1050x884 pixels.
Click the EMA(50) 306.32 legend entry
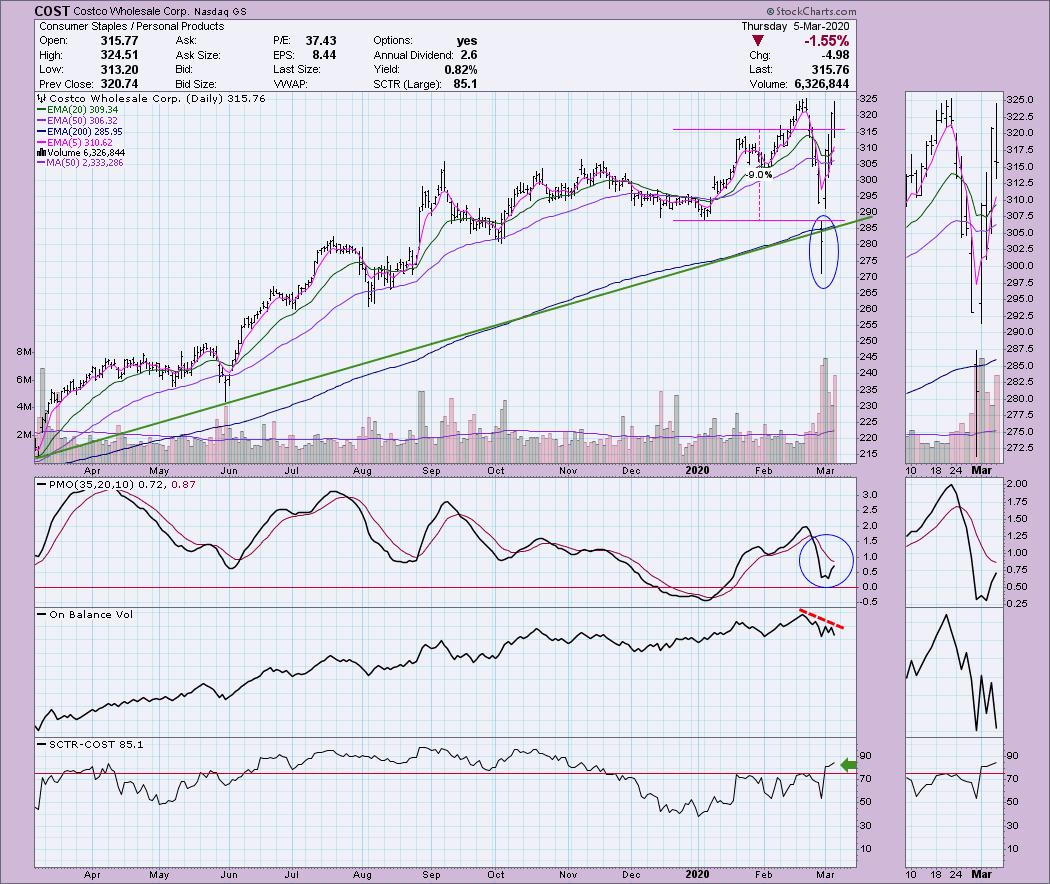tap(78, 121)
